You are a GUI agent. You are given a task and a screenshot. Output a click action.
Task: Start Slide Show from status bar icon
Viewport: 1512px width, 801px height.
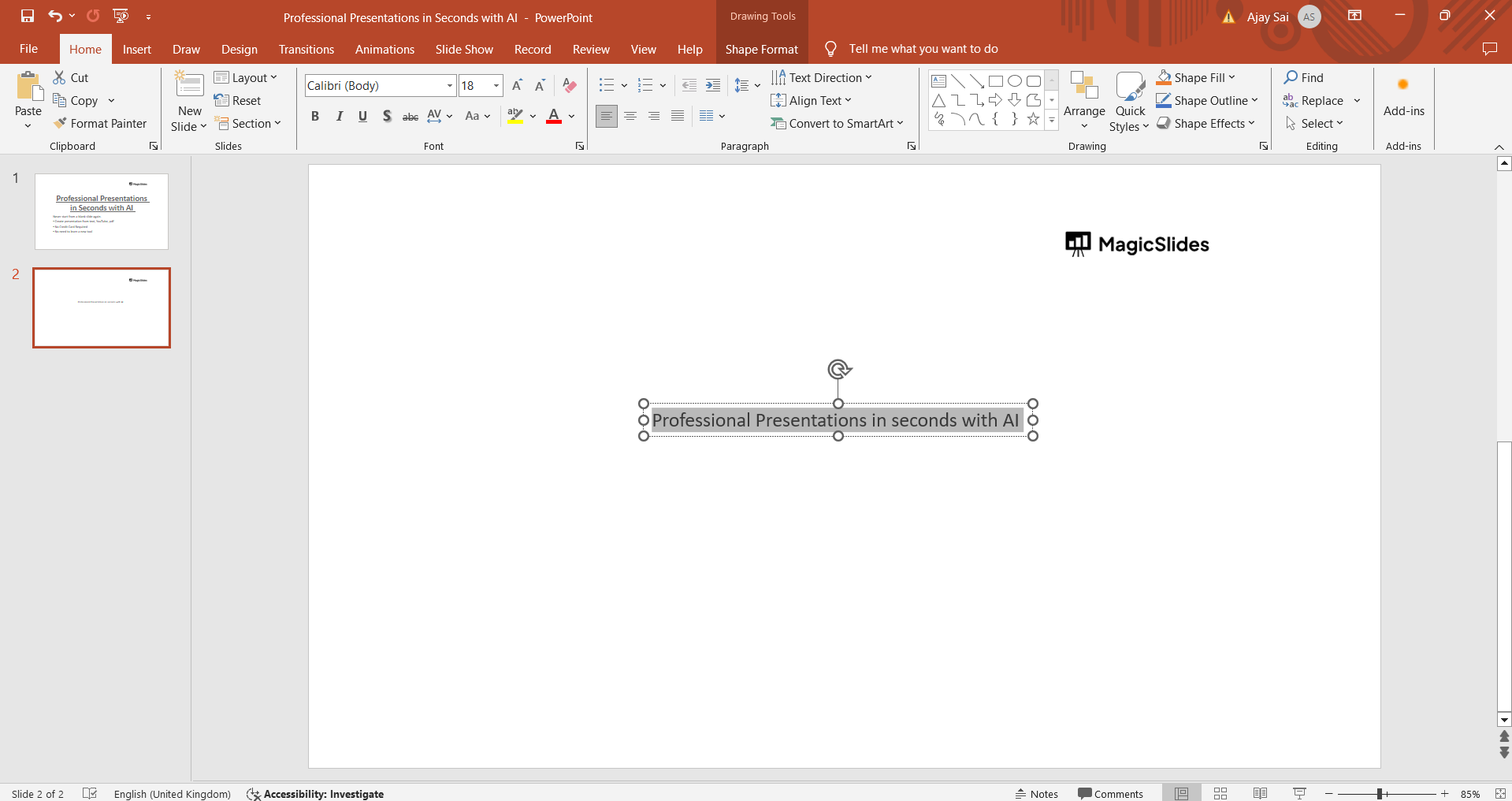pos(1299,793)
